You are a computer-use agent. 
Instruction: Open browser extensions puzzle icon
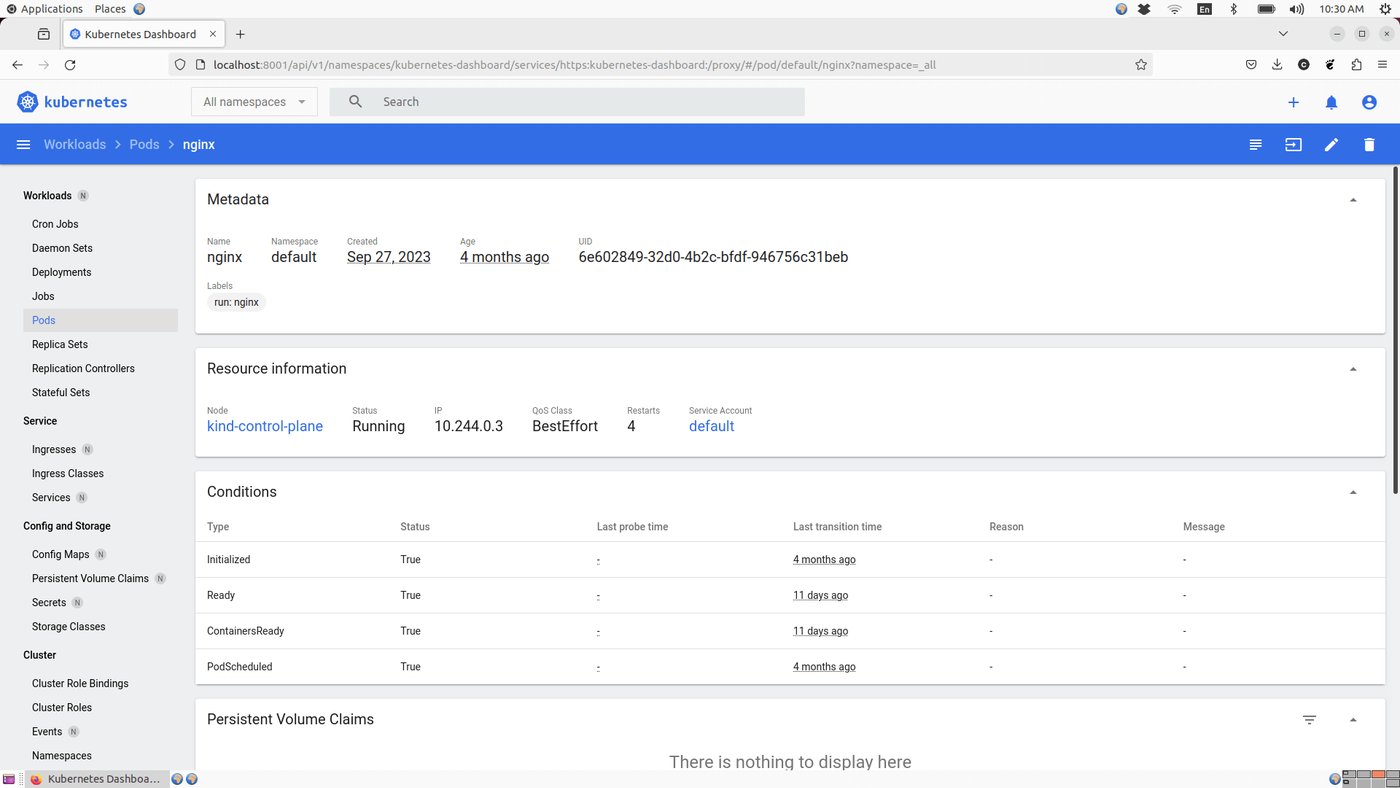point(1356,65)
